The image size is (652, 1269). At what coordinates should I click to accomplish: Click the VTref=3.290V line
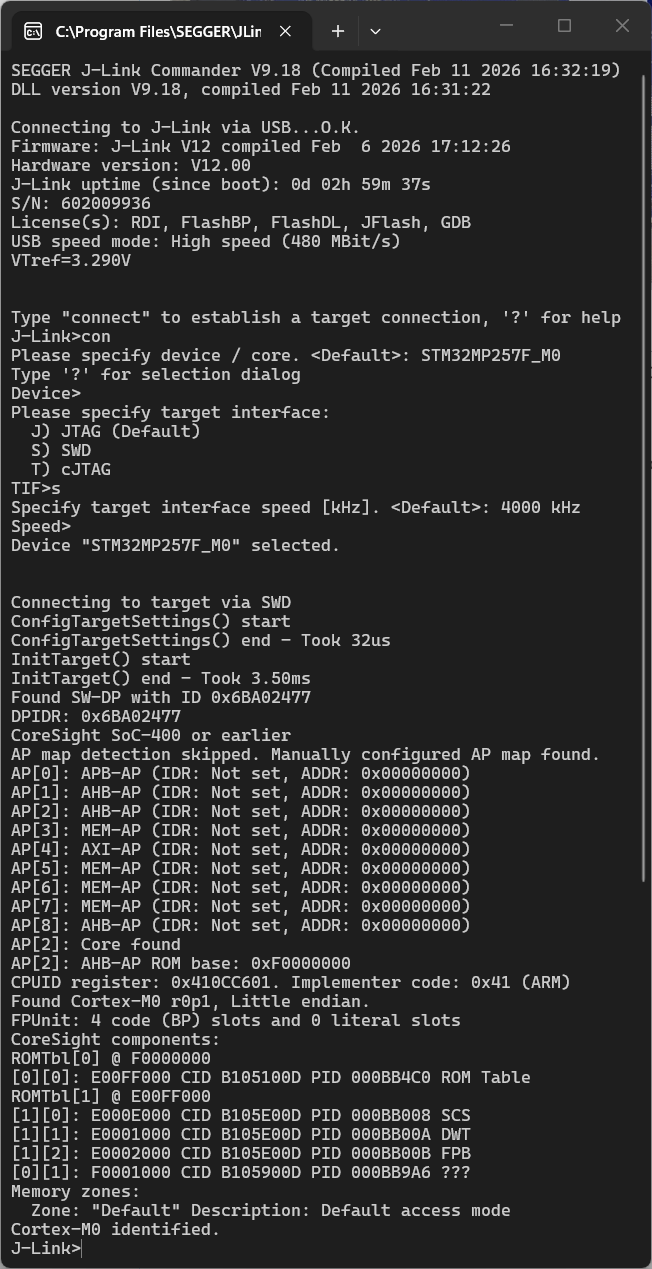tap(71, 260)
